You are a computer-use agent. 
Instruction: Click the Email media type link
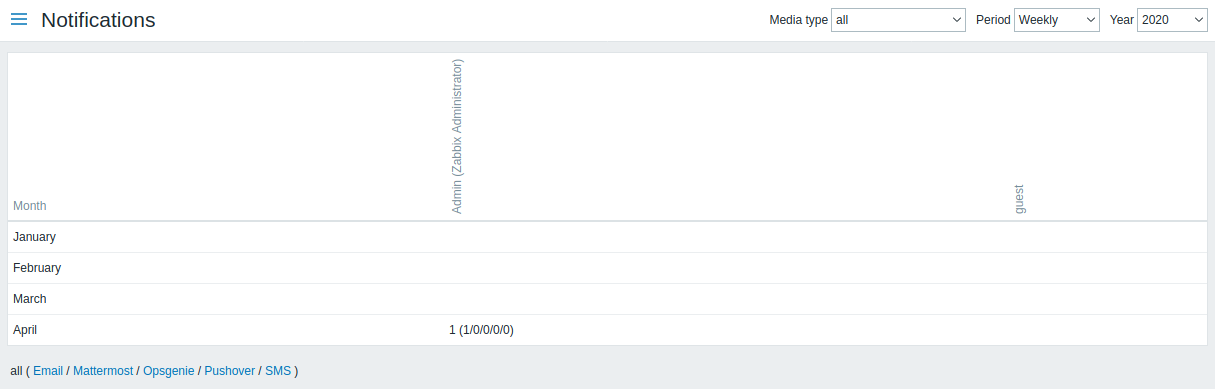[x=48, y=371]
